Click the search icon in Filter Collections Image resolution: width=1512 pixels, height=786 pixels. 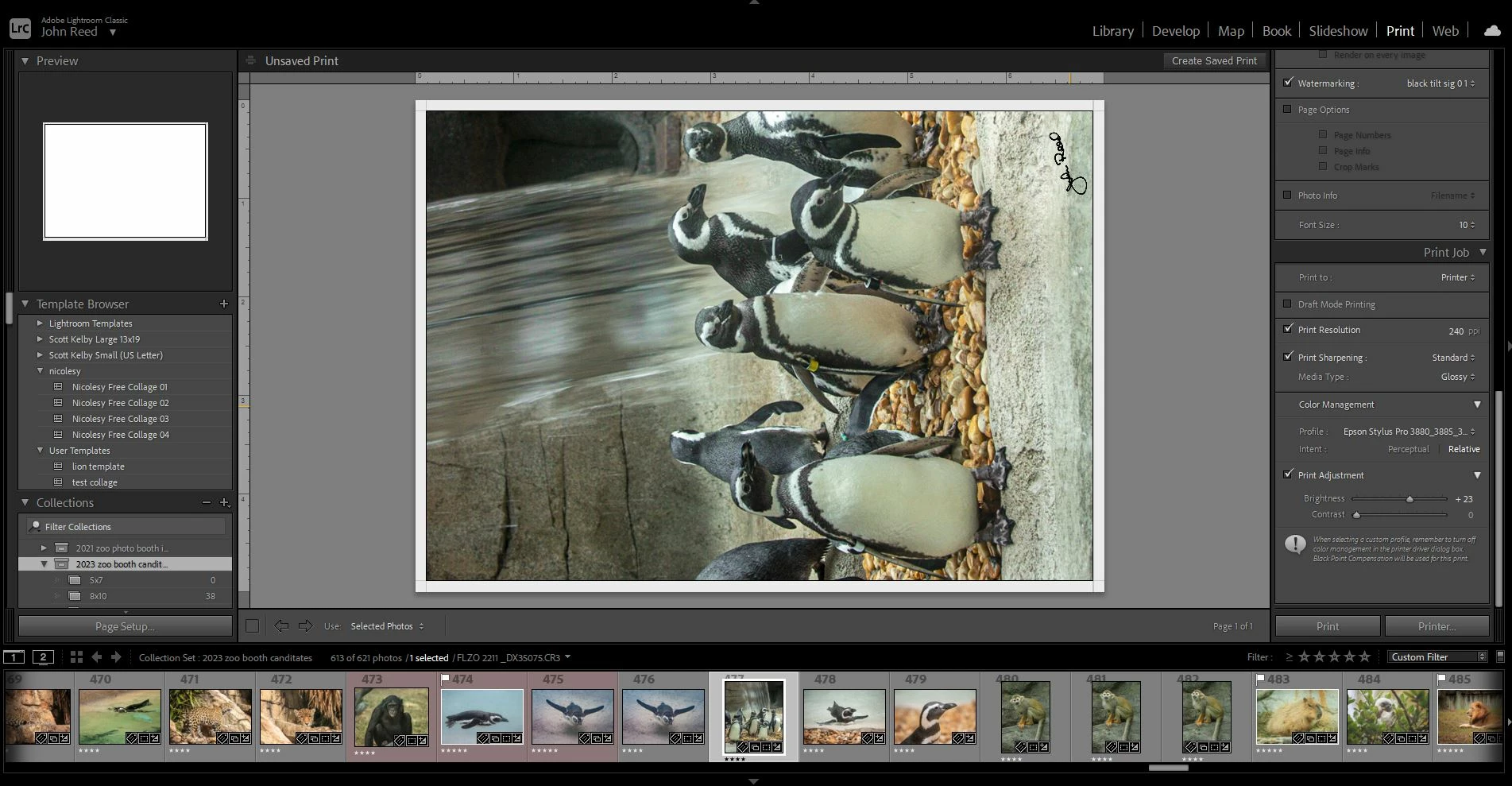(x=35, y=526)
